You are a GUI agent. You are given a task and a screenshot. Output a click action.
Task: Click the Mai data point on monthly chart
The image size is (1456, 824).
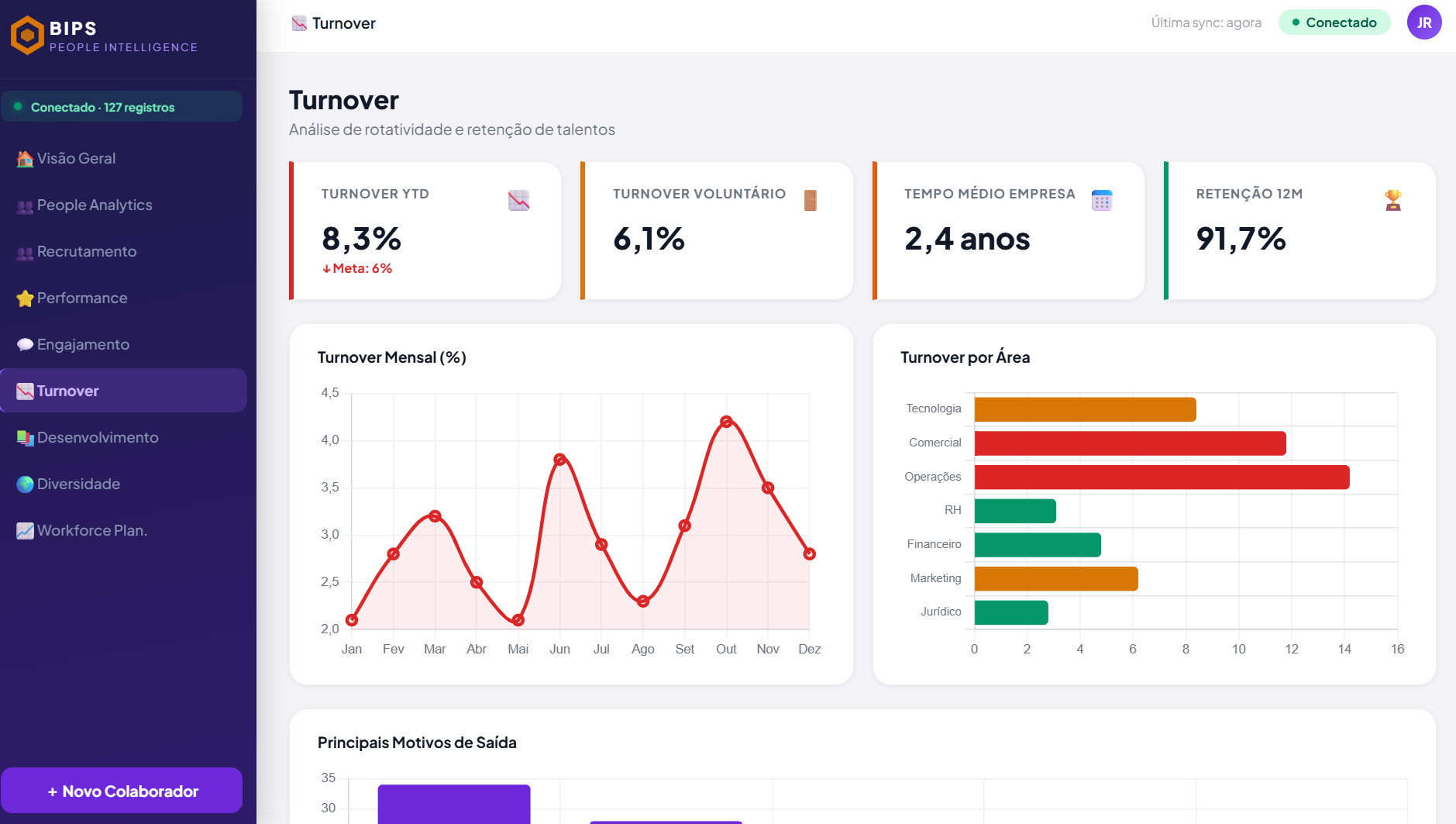click(518, 620)
